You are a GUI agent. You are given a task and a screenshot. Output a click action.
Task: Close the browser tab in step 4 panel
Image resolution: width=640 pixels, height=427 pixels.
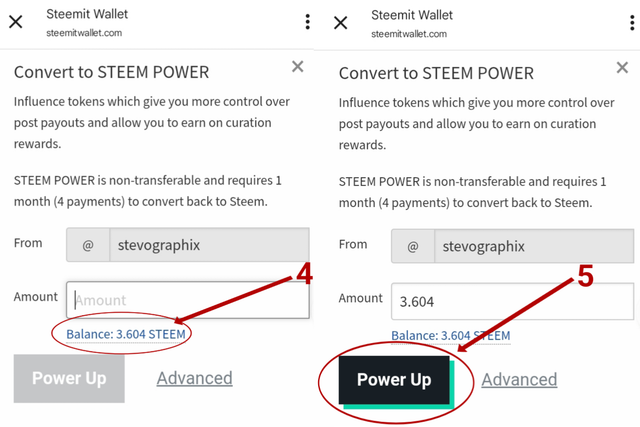tap(16, 22)
